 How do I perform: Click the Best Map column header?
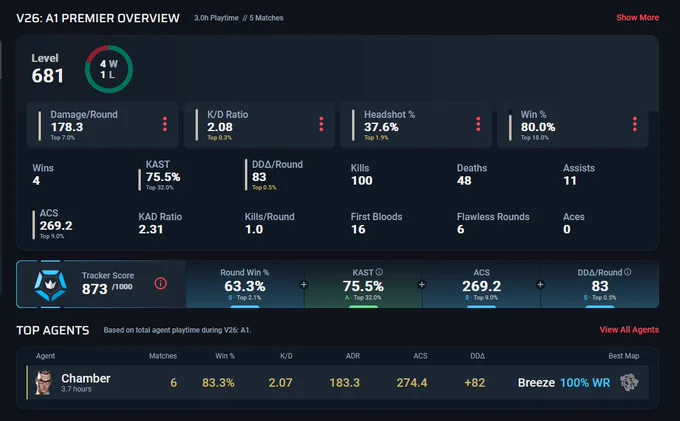(624, 356)
